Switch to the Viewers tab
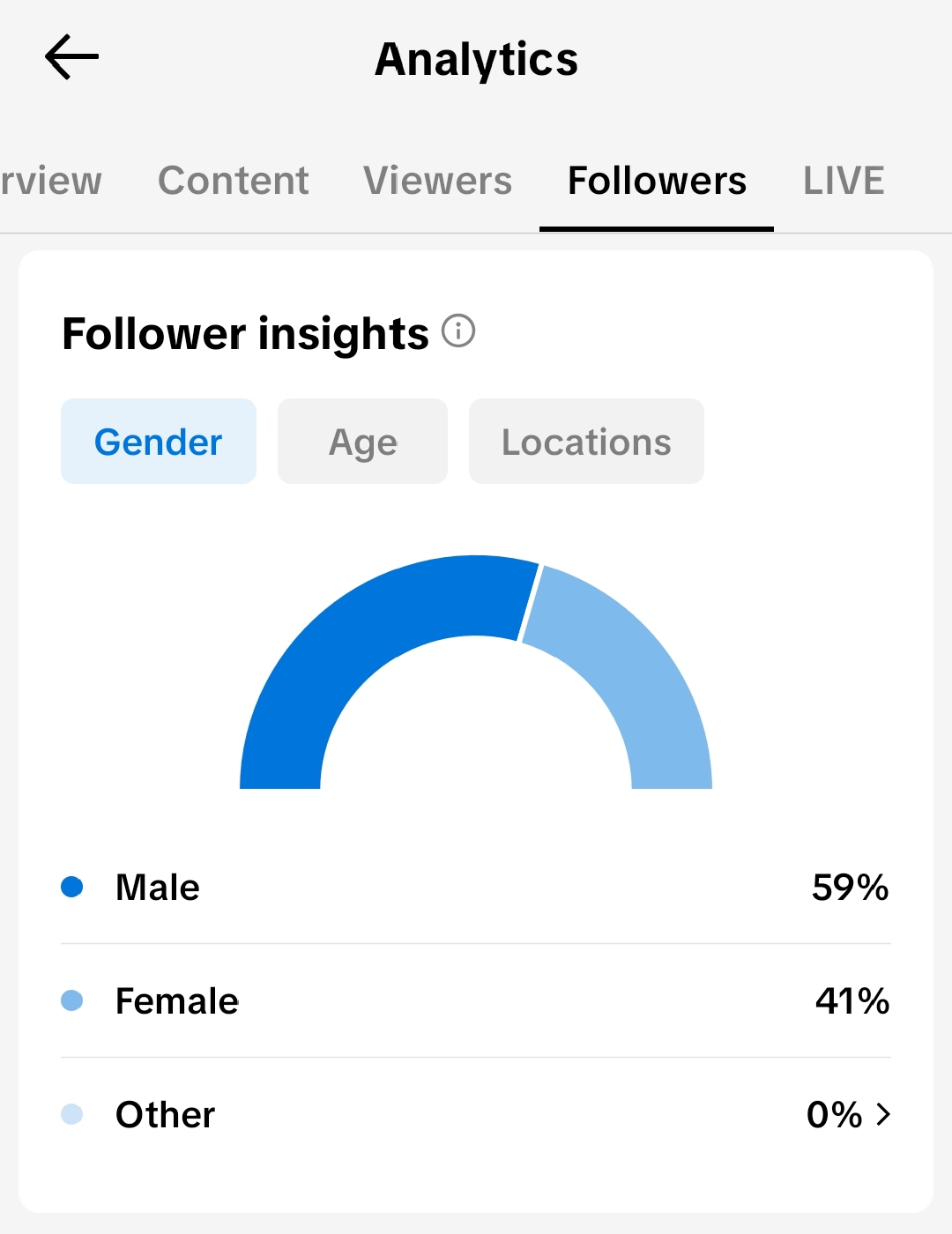This screenshot has height=1234, width=952. tap(437, 181)
